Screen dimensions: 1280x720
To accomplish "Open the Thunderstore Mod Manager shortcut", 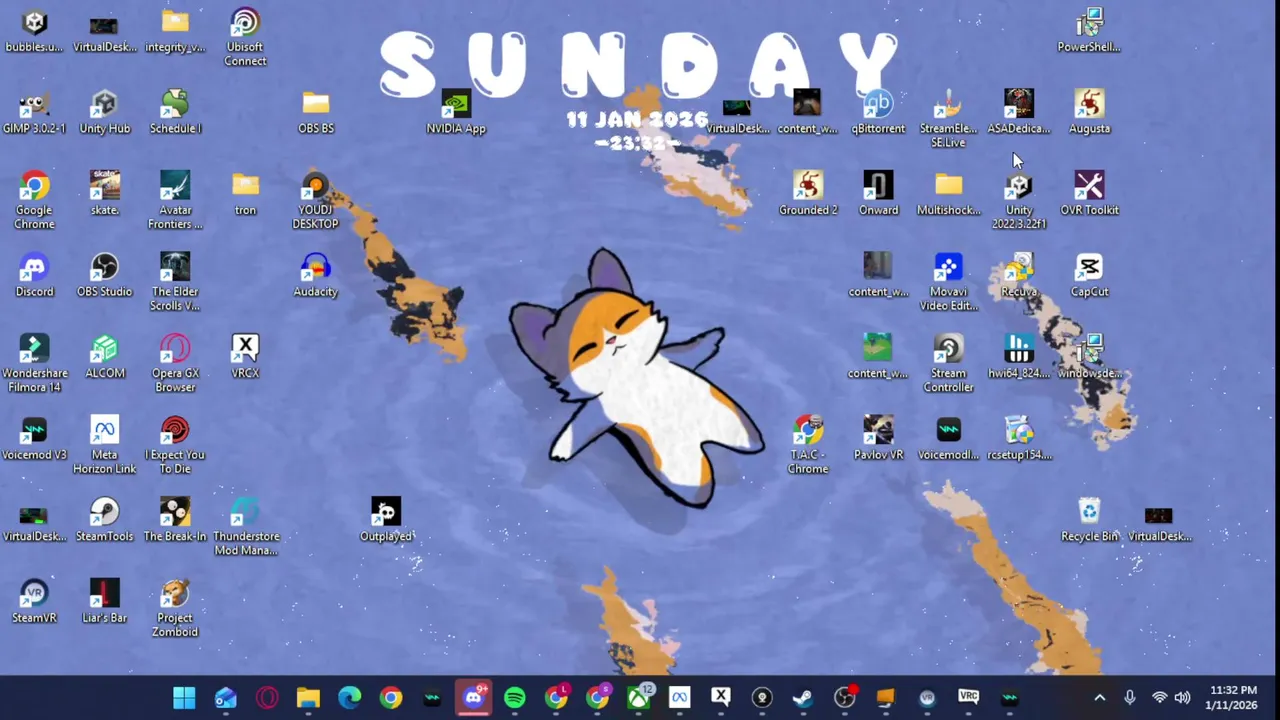I will [245, 528].
